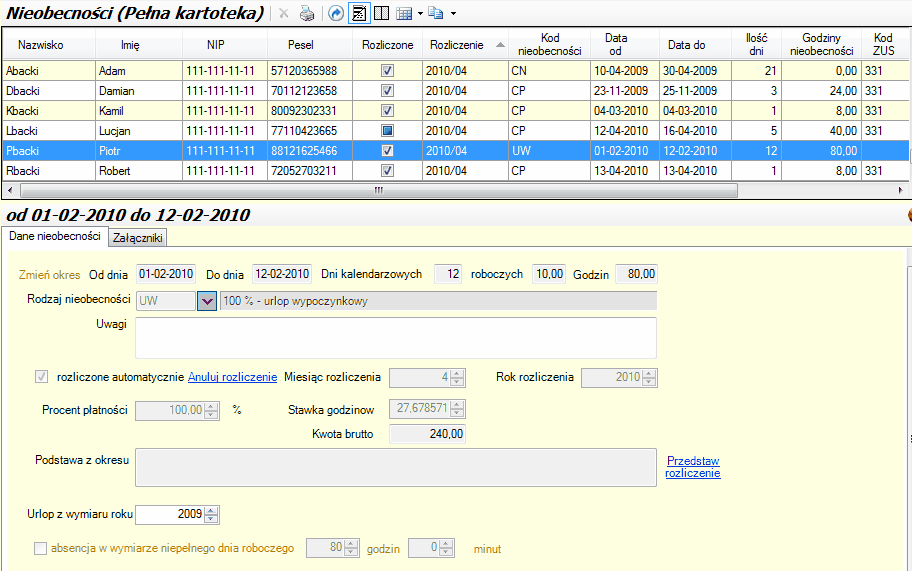
Task: Click the table grid layout icon
Action: [404, 14]
